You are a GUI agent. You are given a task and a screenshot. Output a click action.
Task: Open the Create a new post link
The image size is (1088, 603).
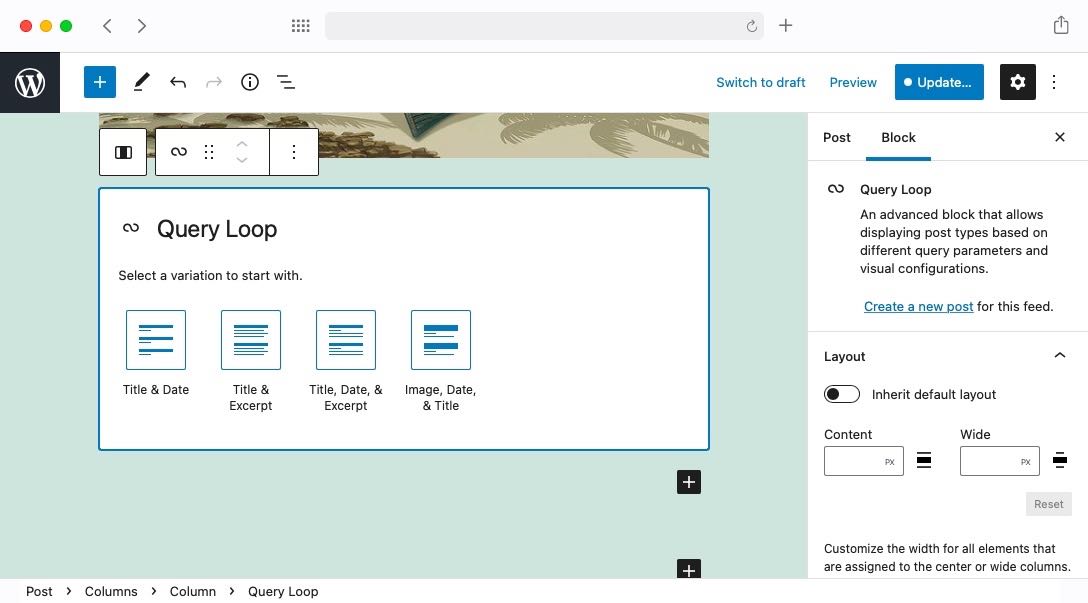tap(918, 306)
